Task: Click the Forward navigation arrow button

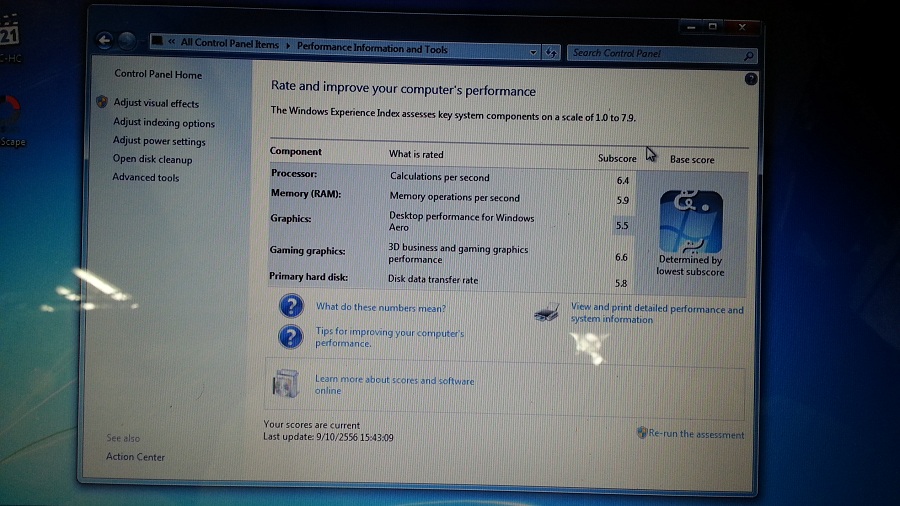Action: (127, 41)
